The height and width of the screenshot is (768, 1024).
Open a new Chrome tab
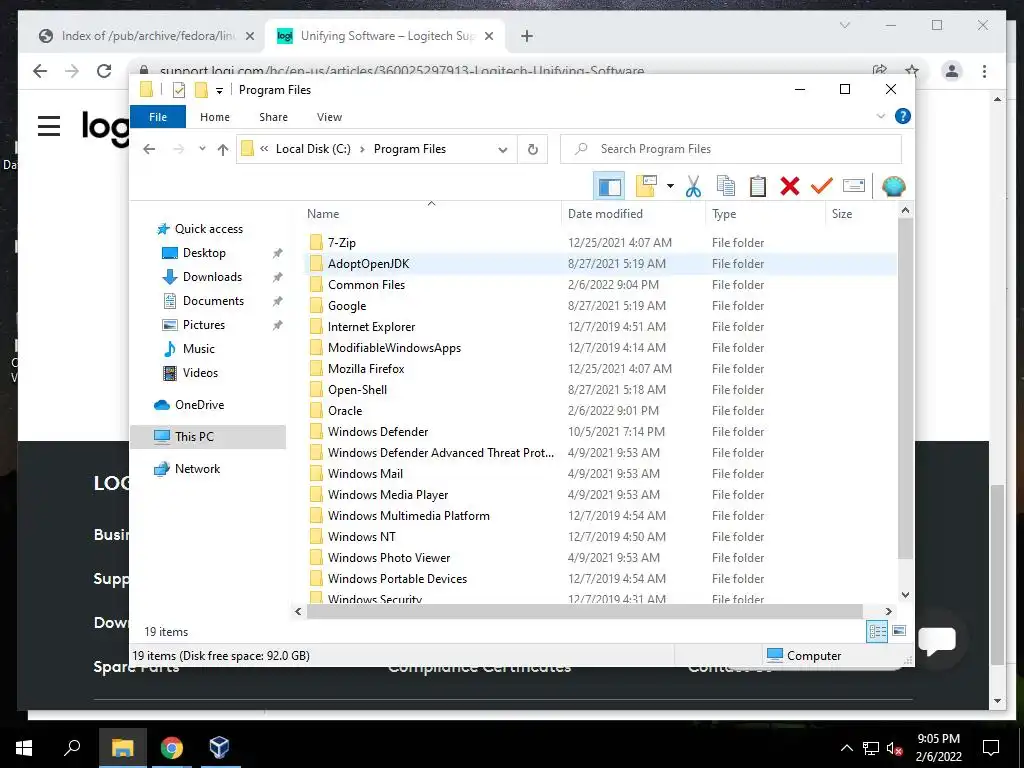[527, 36]
